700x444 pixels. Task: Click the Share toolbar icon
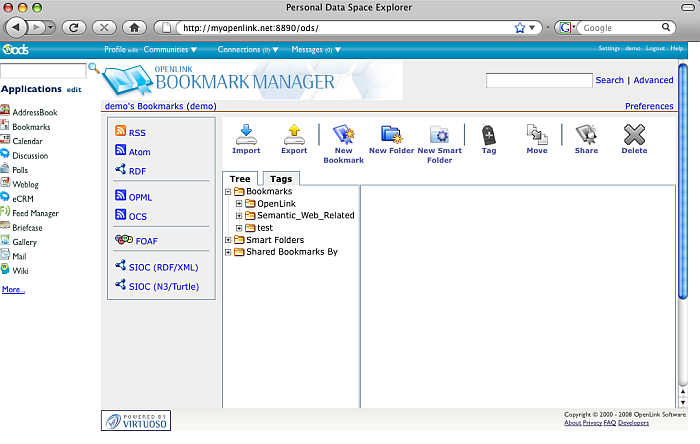pos(586,137)
